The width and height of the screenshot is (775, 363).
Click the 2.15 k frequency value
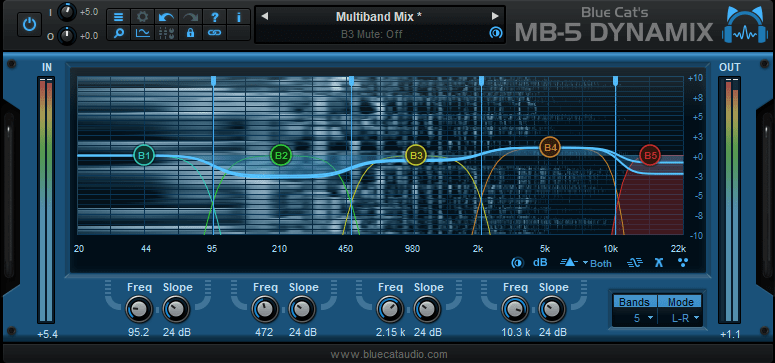[389, 332]
